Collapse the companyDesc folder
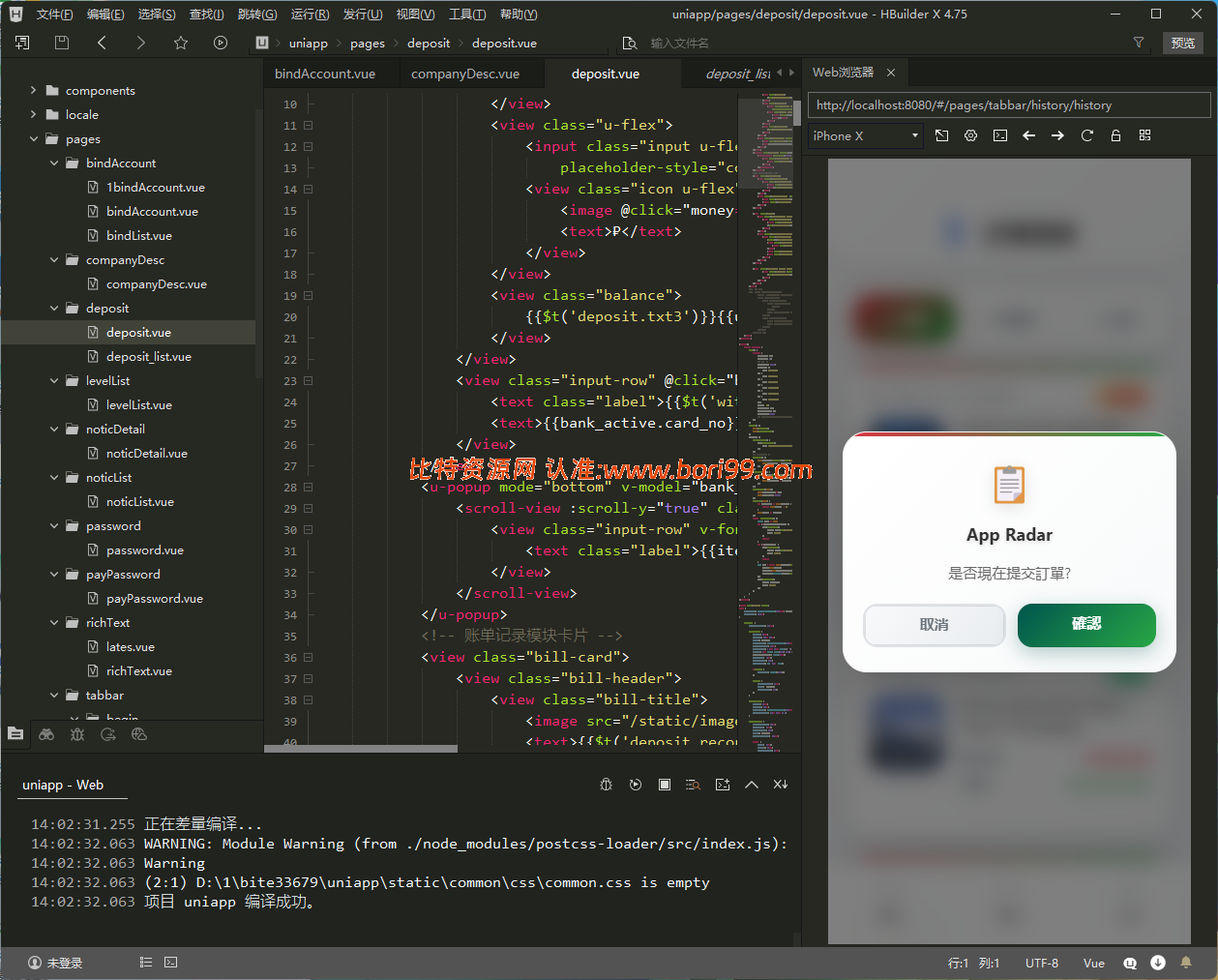This screenshot has width=1218, height=980. click(x=54, y=259)
